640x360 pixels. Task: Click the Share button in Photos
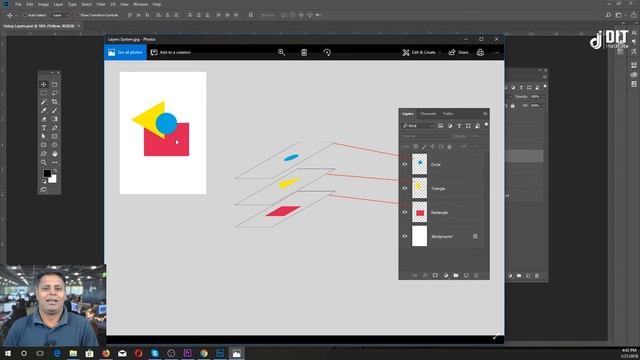[x=458, y=52]
